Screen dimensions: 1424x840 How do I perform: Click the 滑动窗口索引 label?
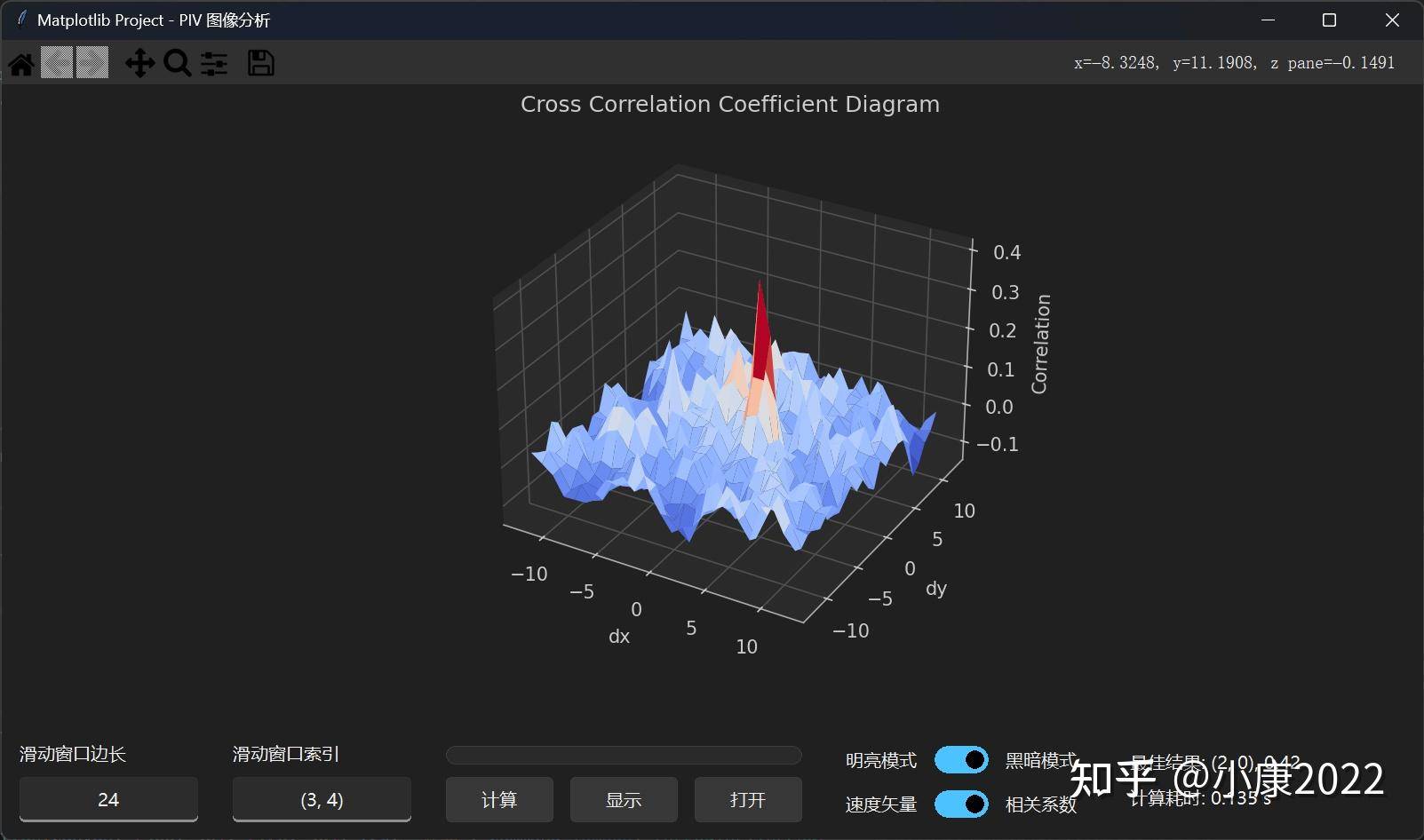click(x=286, y=754)
